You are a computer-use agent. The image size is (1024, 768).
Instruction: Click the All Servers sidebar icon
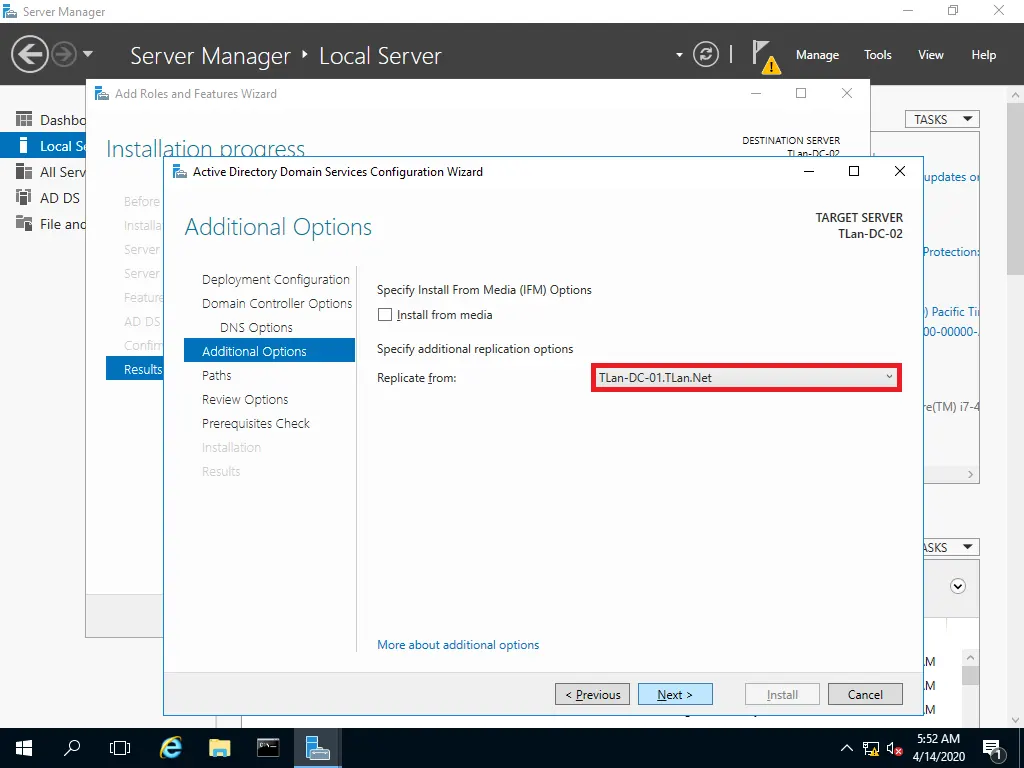[24, 172]
